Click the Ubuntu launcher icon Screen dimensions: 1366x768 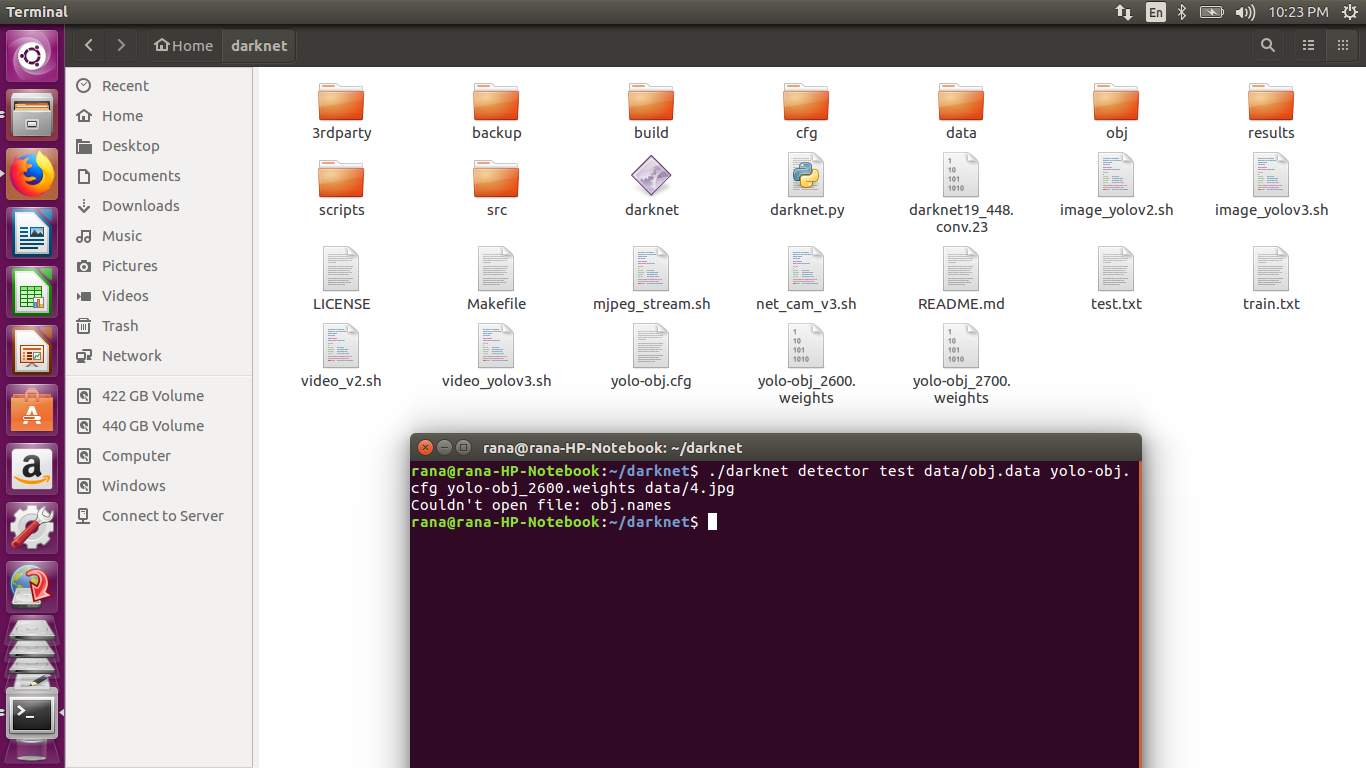(32, 55)
